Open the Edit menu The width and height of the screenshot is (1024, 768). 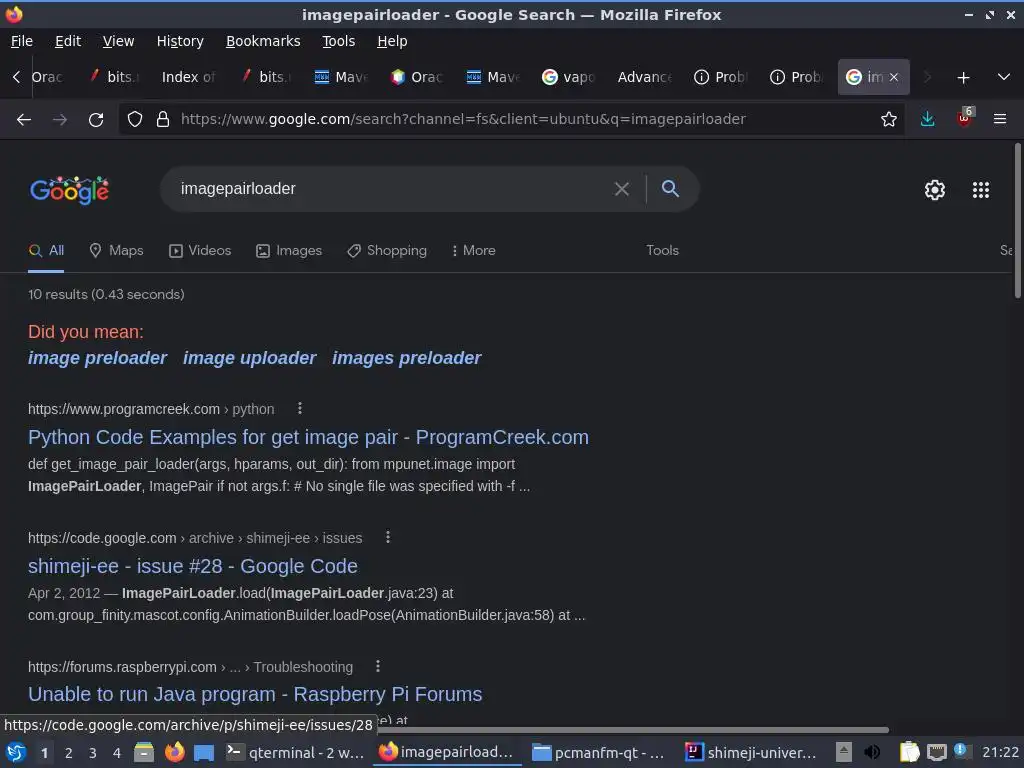pos(68,41)
